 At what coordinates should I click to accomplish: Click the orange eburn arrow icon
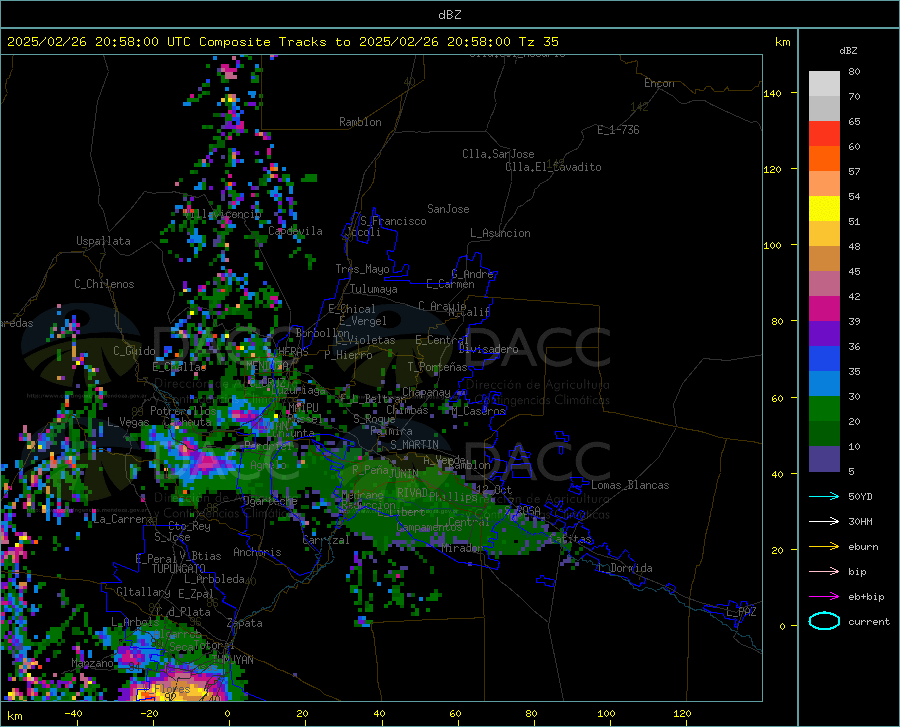point(824,546)
